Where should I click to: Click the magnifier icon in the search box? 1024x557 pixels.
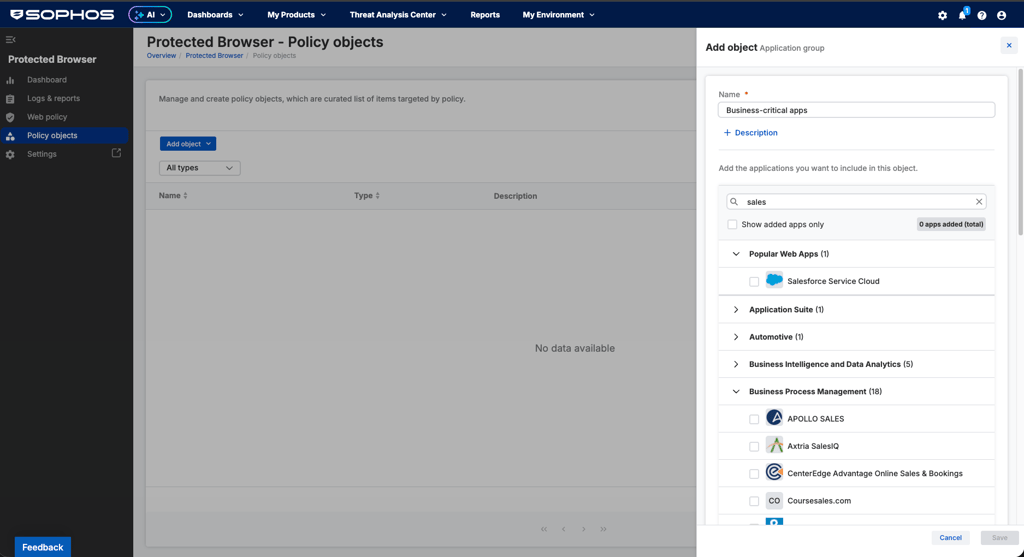pyautogui.click(x=734, y=202)
